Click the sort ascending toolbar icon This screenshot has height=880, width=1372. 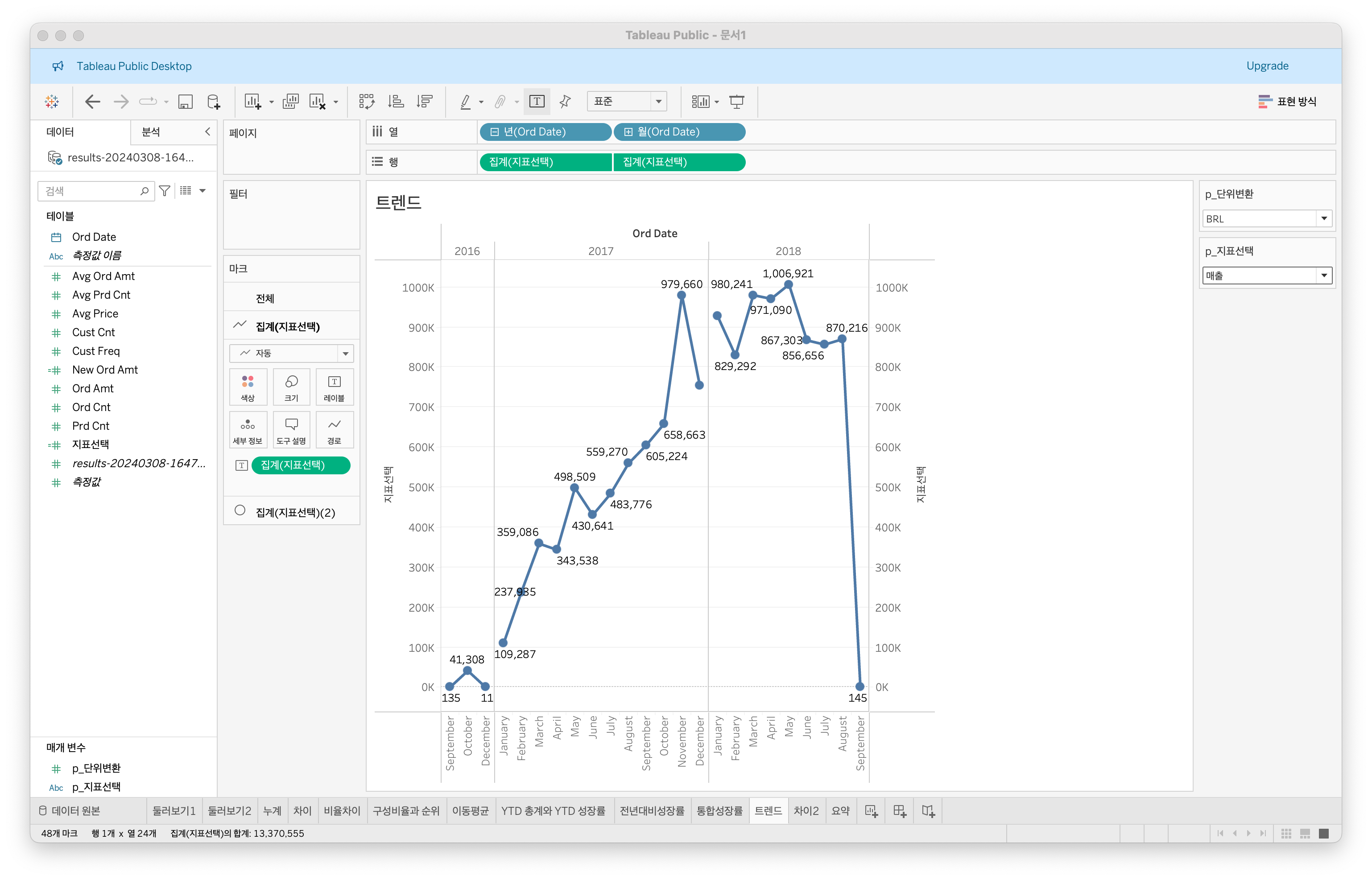[396, 102]
